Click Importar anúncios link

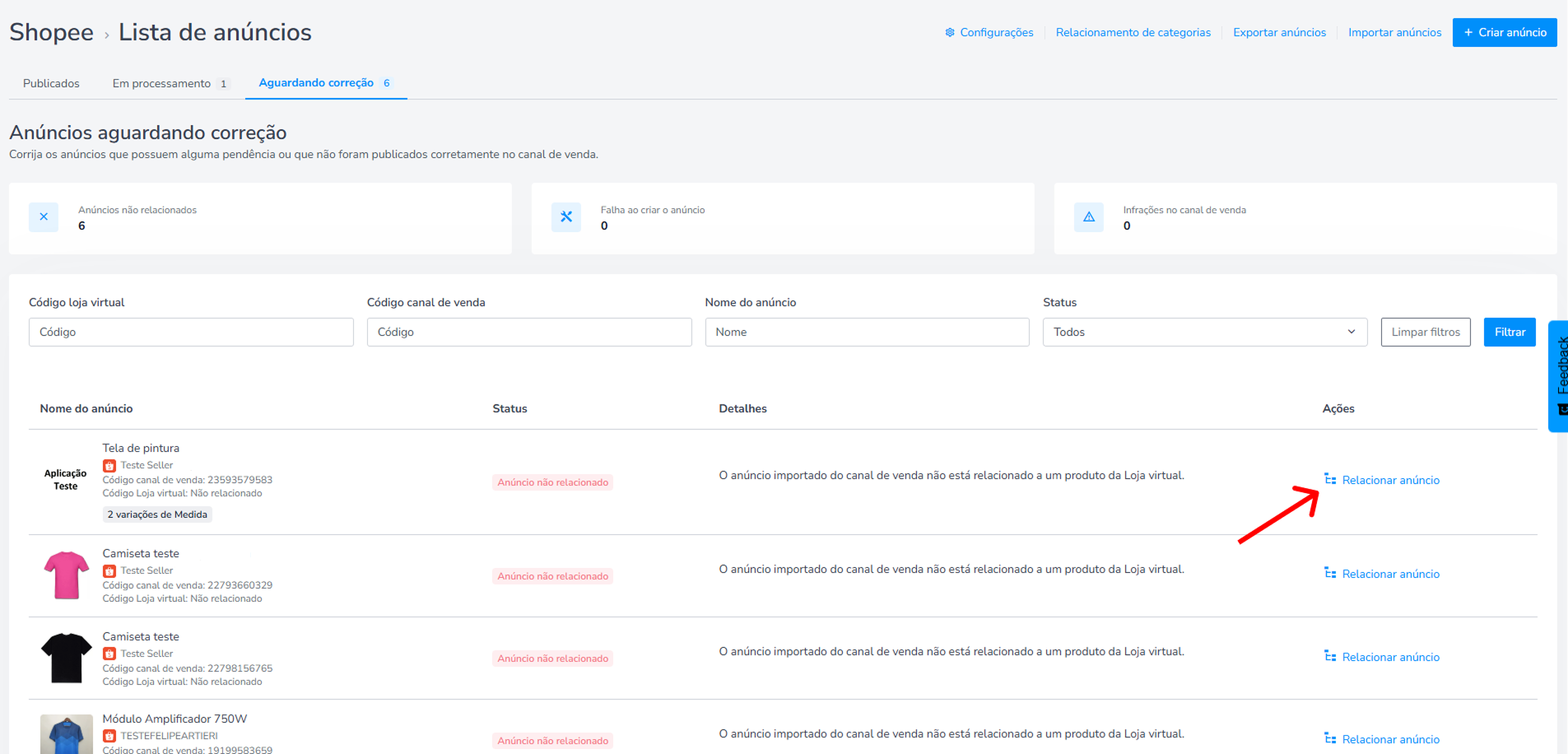(1395, 33)
